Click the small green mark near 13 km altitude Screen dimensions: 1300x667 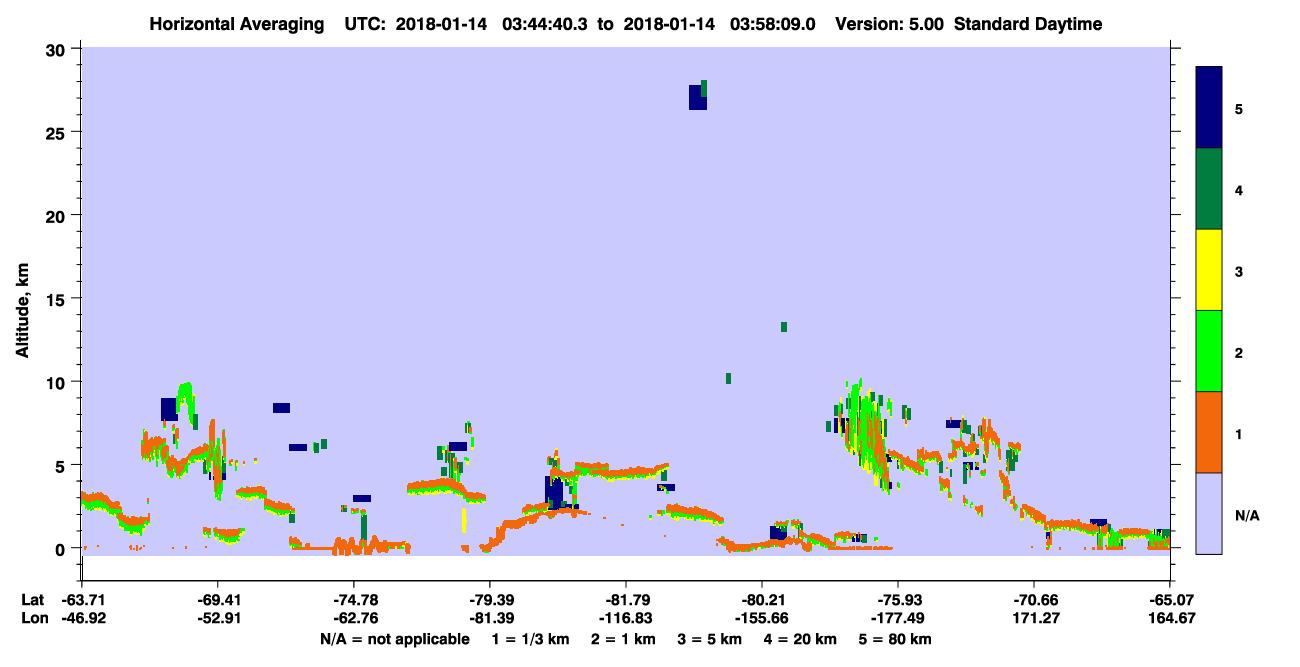[784, 327]
